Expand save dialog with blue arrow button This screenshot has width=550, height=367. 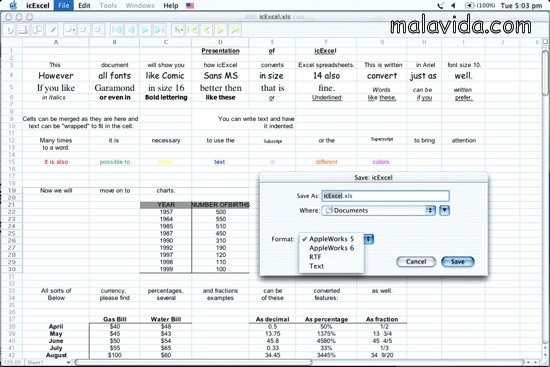[444, 211]
